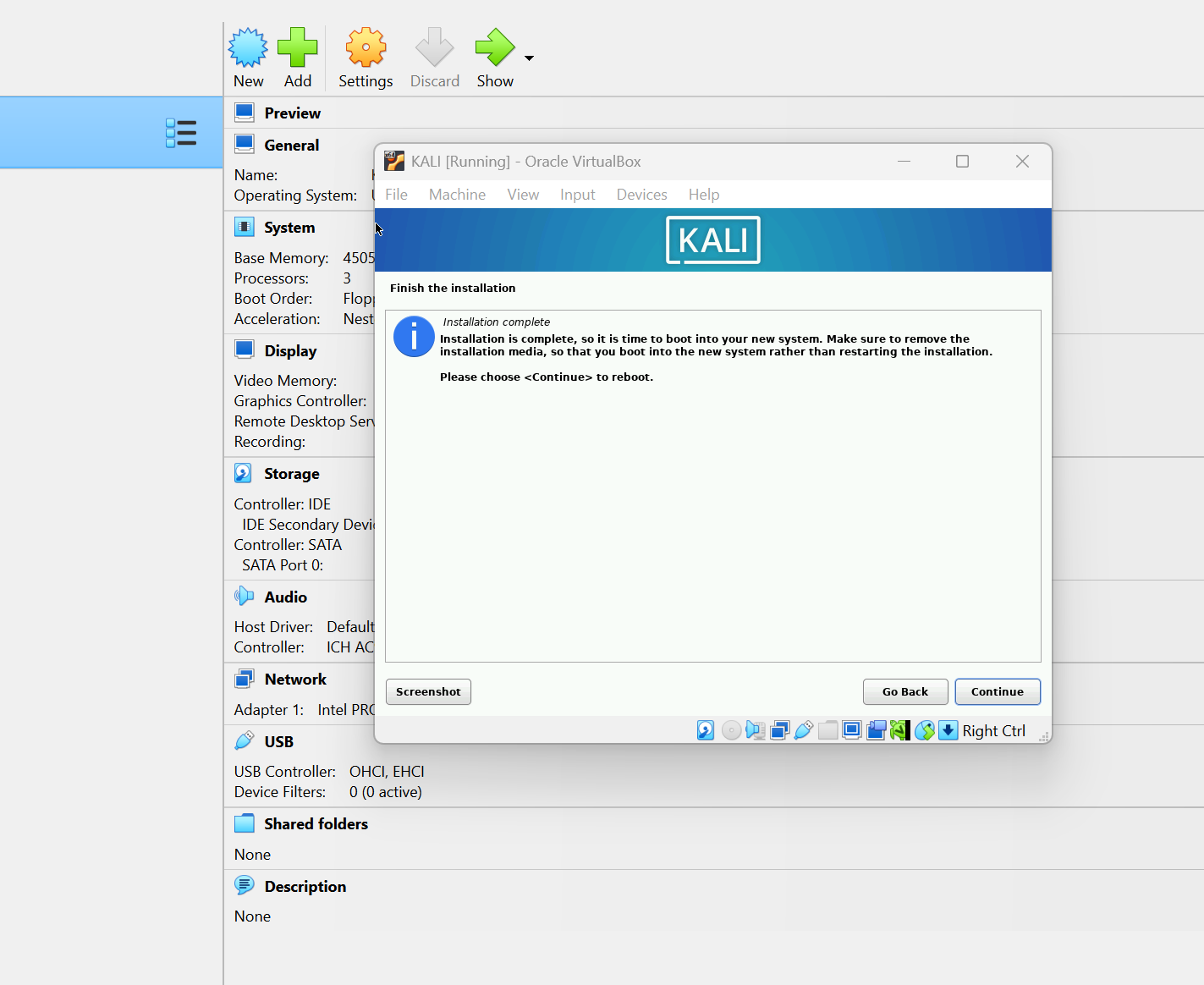Click the shared folders status bar icon

click(x=828, y=730)
